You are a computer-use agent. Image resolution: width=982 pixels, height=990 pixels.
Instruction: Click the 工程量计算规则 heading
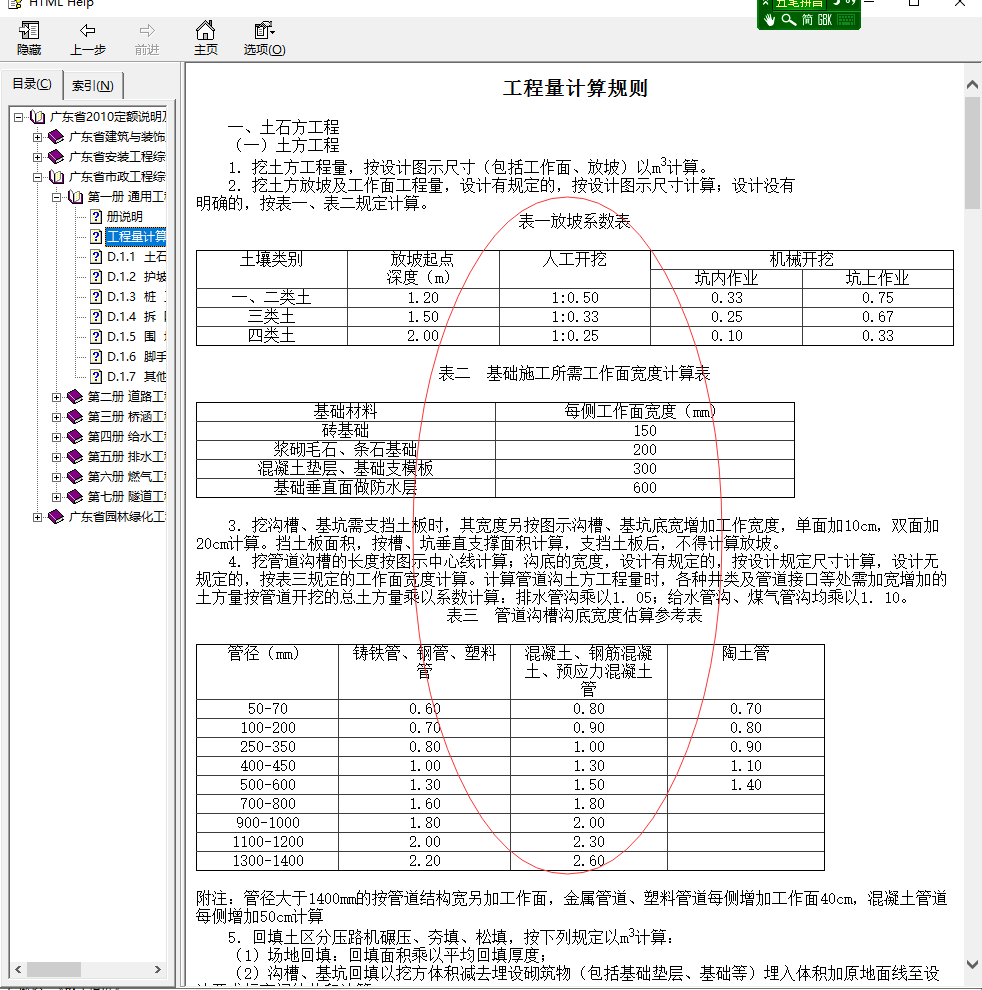[x=575, y=88]
